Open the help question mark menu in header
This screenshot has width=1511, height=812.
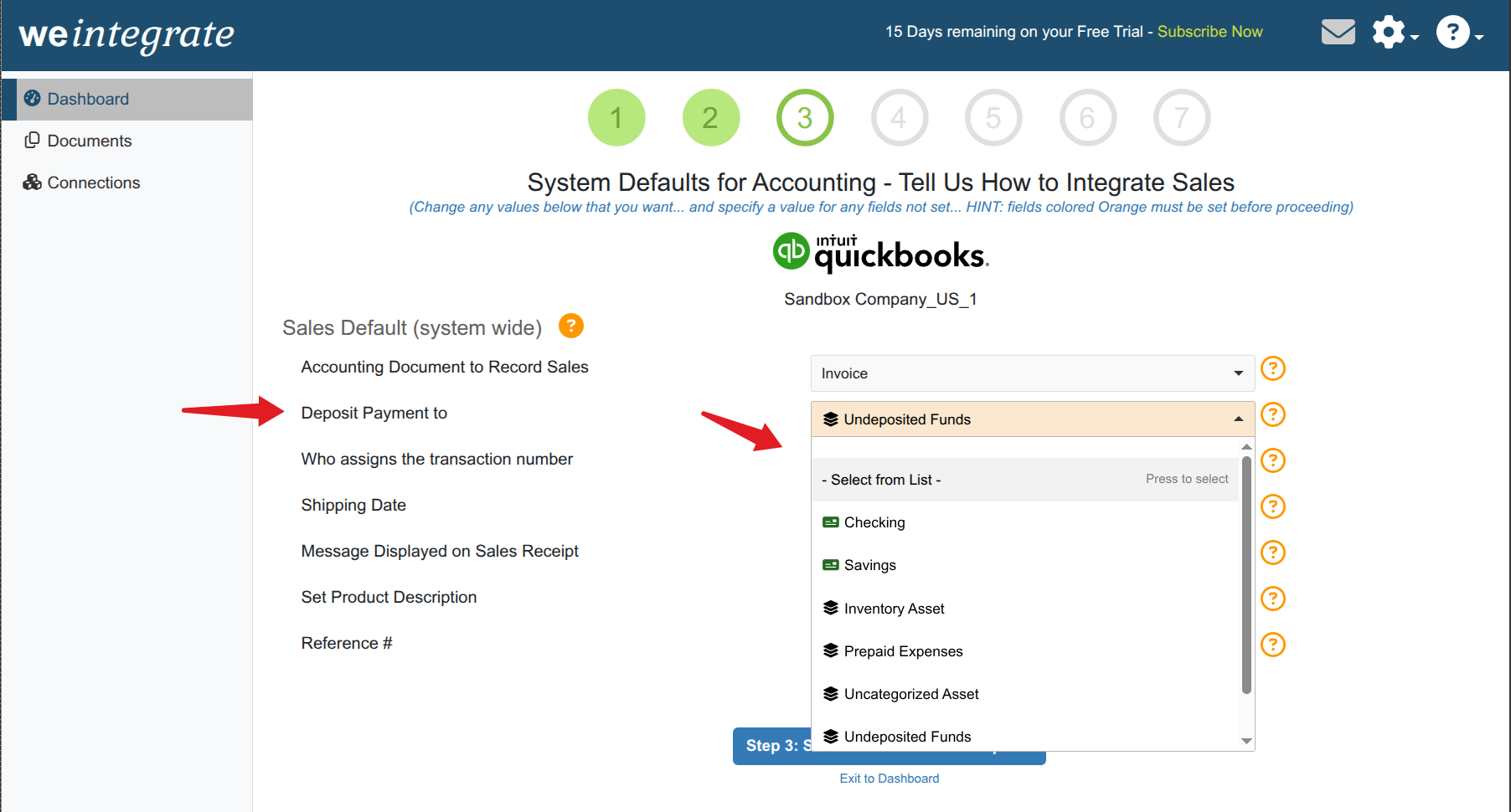1453,33
